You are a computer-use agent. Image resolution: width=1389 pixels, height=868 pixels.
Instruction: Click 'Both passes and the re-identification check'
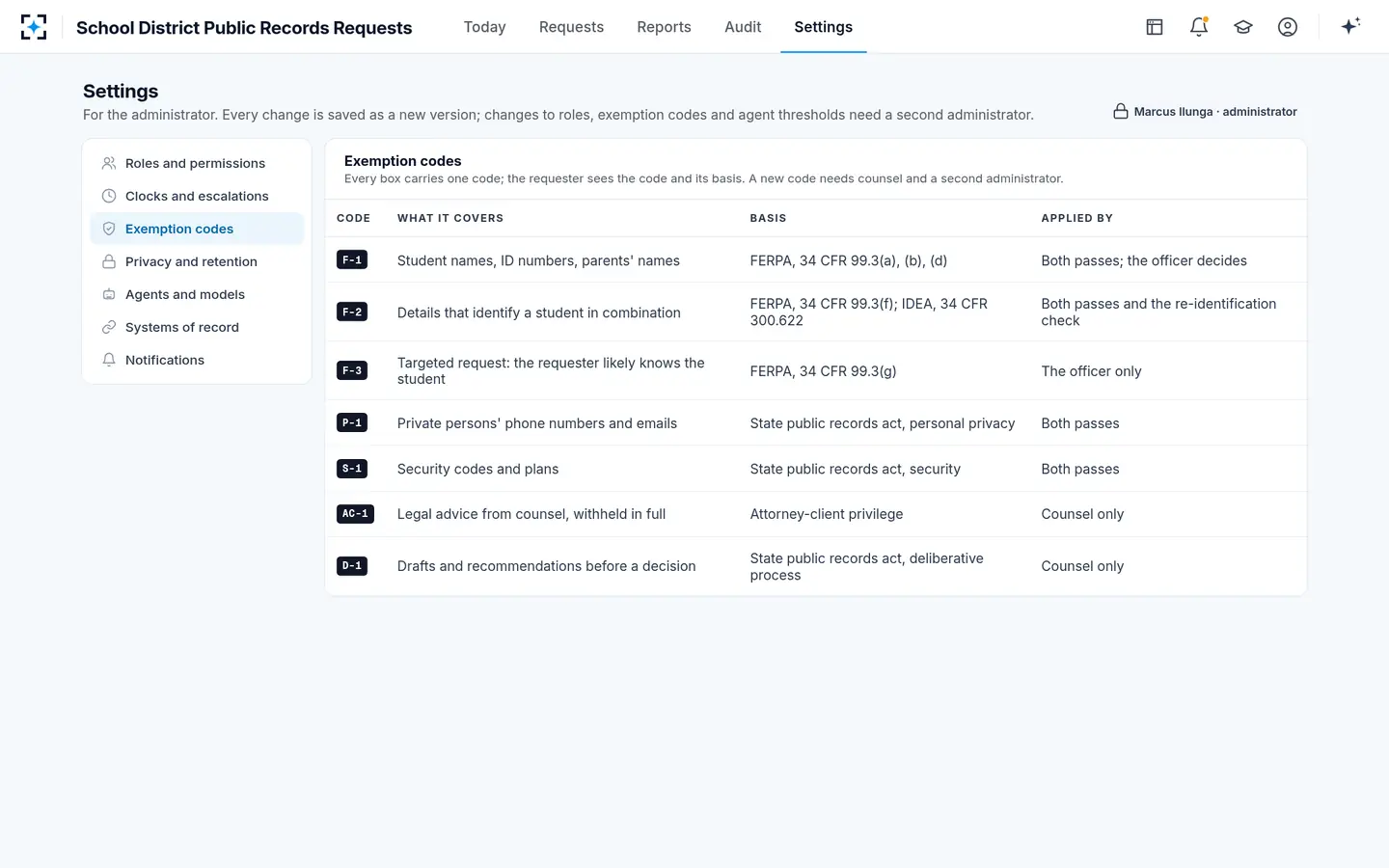tap(1158, 312)
